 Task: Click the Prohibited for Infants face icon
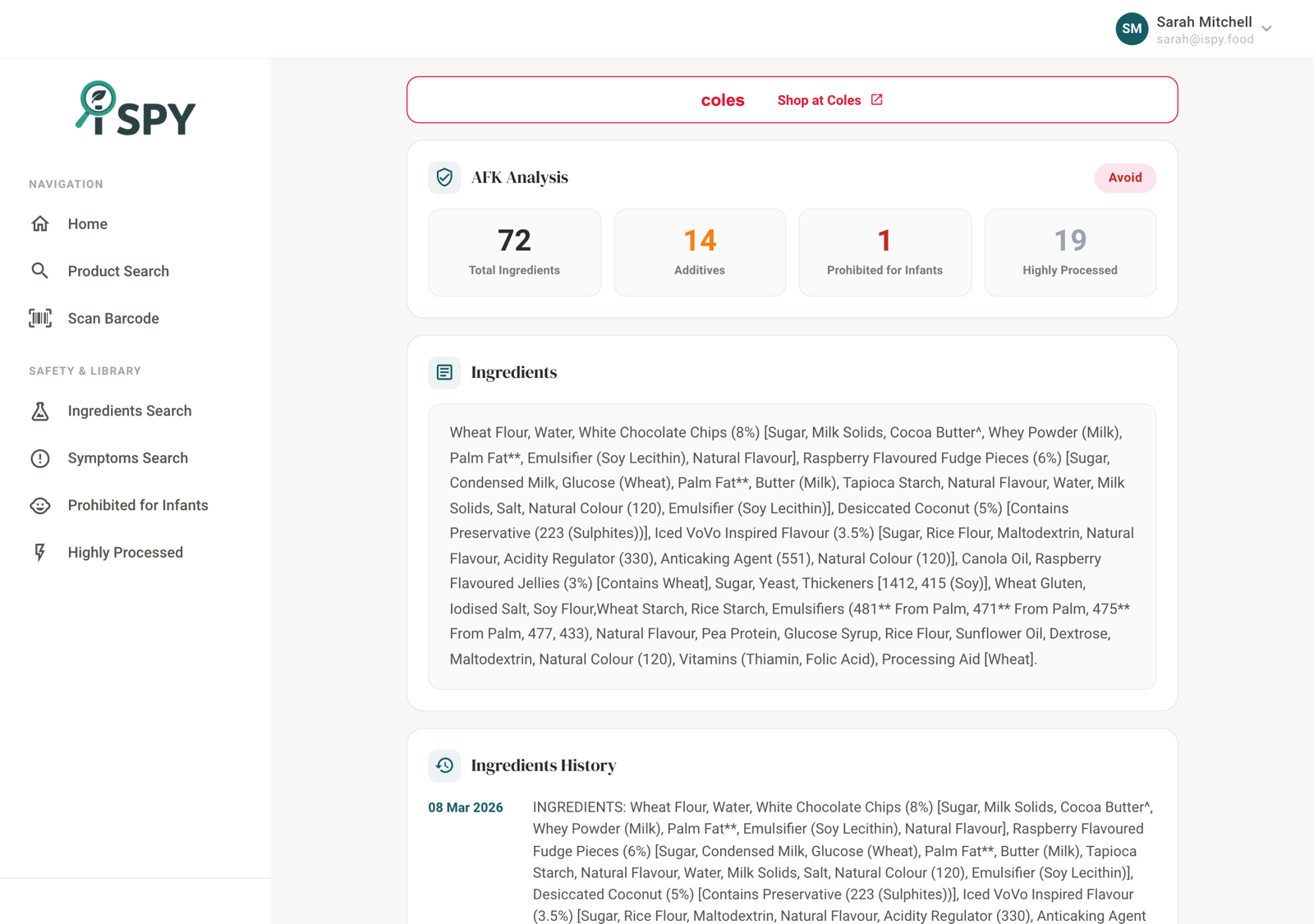pyautogui.click(x=40, y=505)
